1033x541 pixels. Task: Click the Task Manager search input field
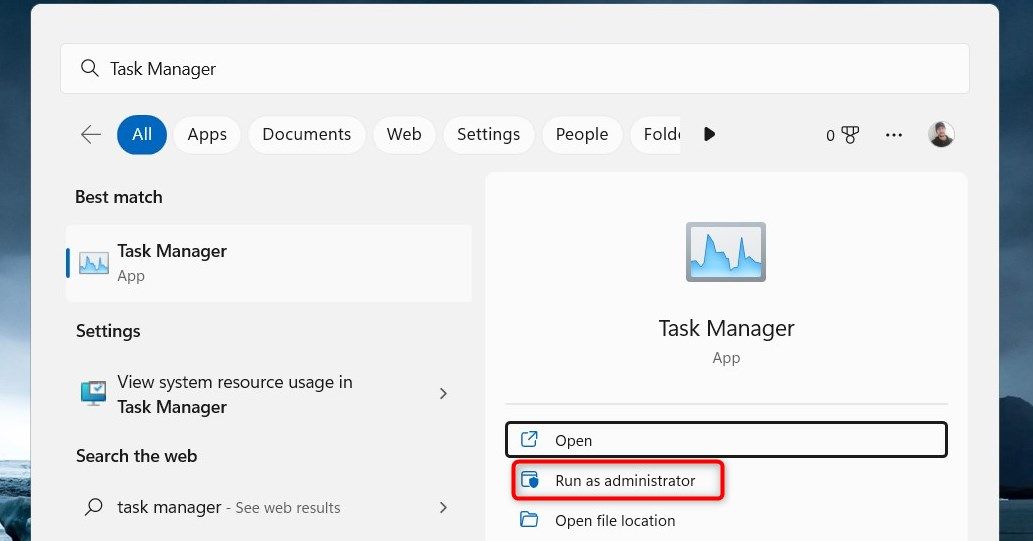point(515,69)
